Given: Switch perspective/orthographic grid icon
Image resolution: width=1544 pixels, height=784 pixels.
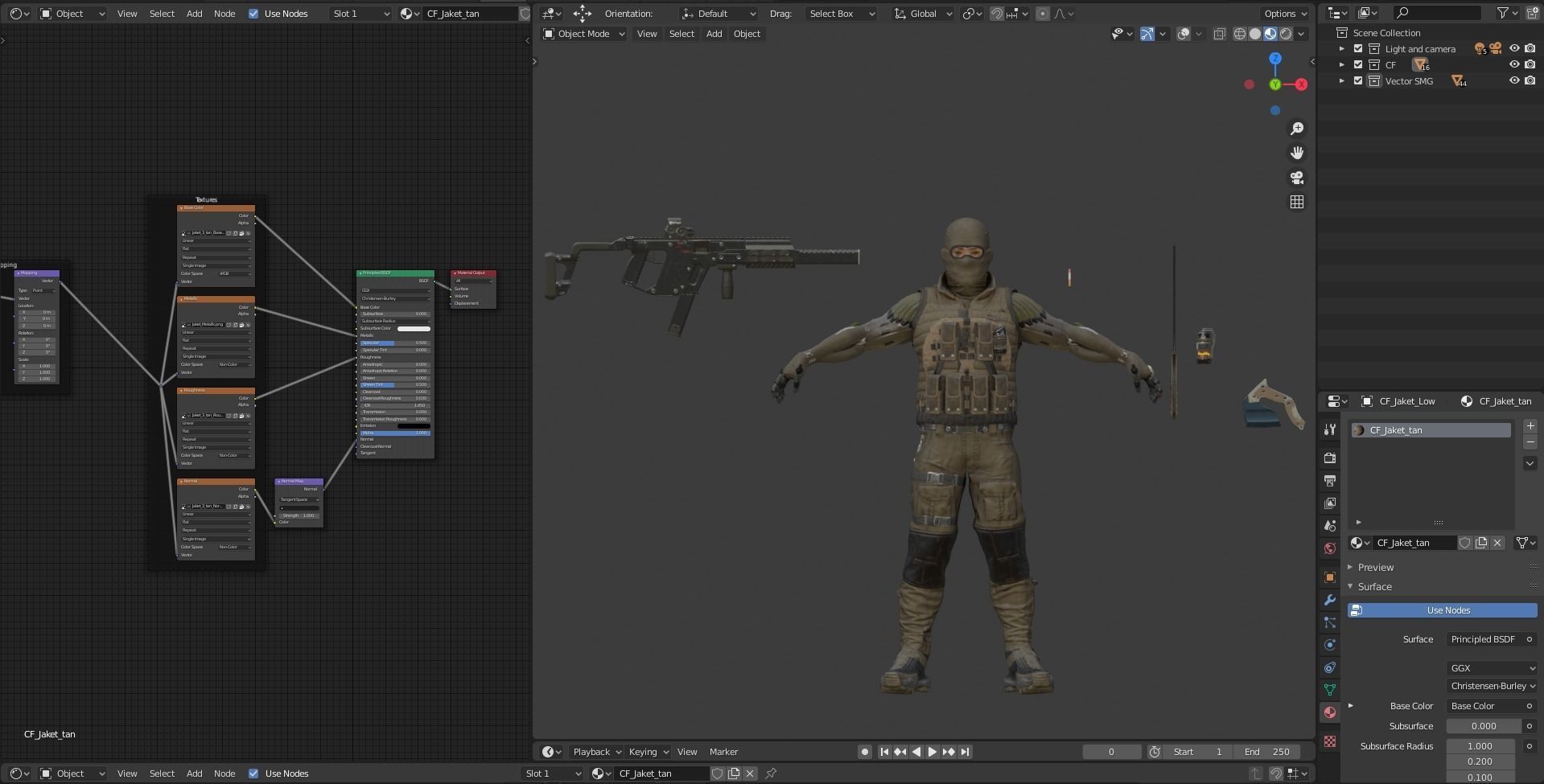Looking at the screenshot, I should pyautogui.click(x=1297, y=202).
